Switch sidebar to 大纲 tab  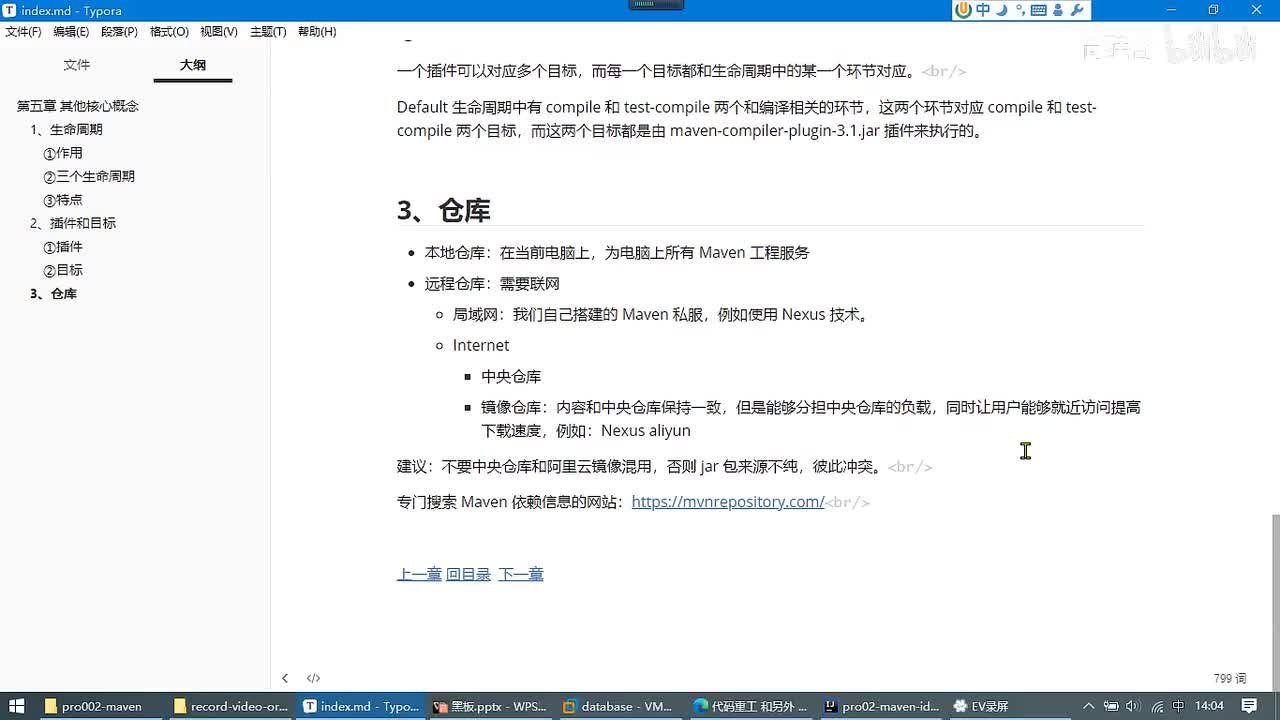coord(193,65)
